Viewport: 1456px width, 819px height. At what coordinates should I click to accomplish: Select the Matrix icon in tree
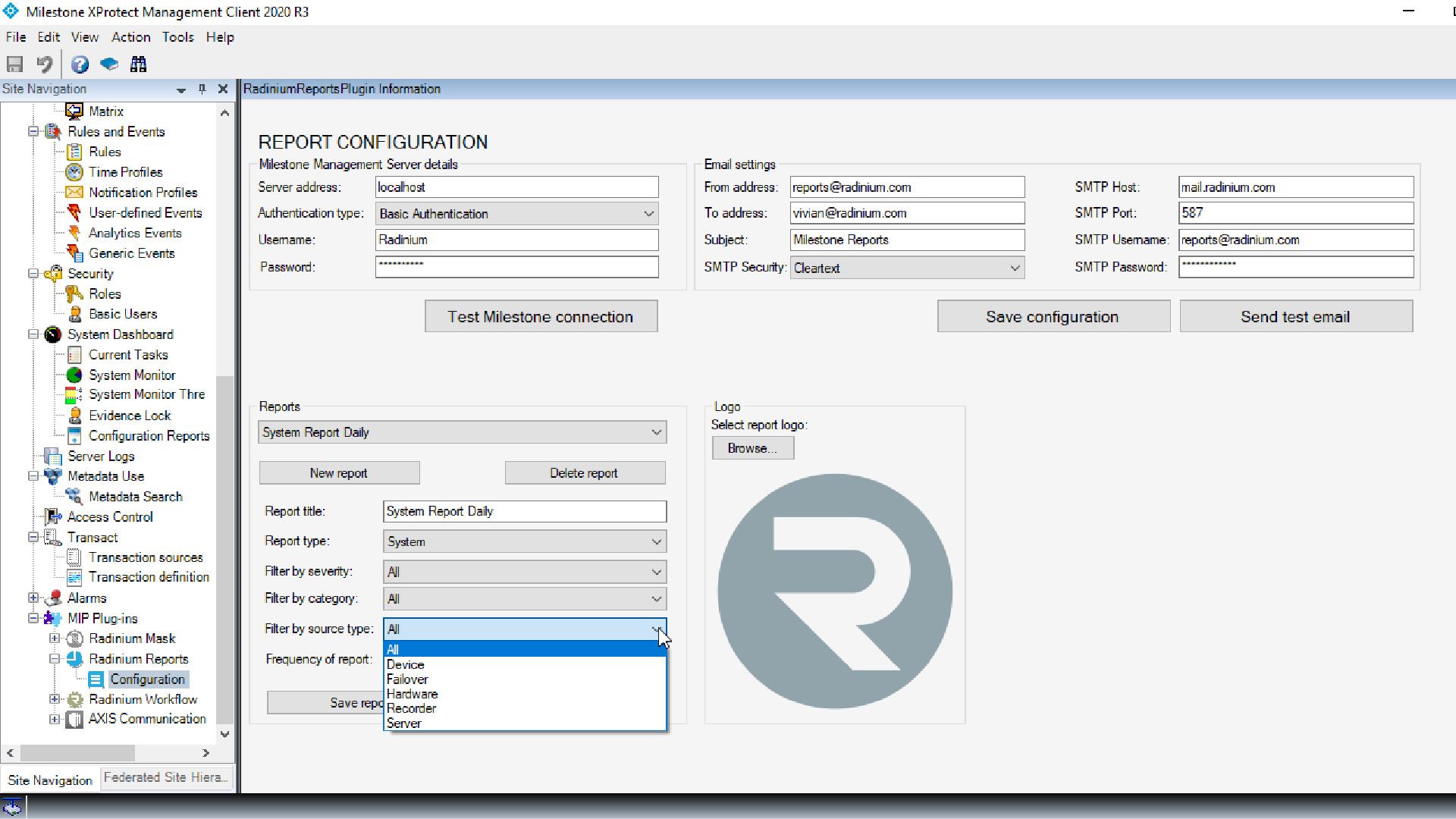coord(74,111)
